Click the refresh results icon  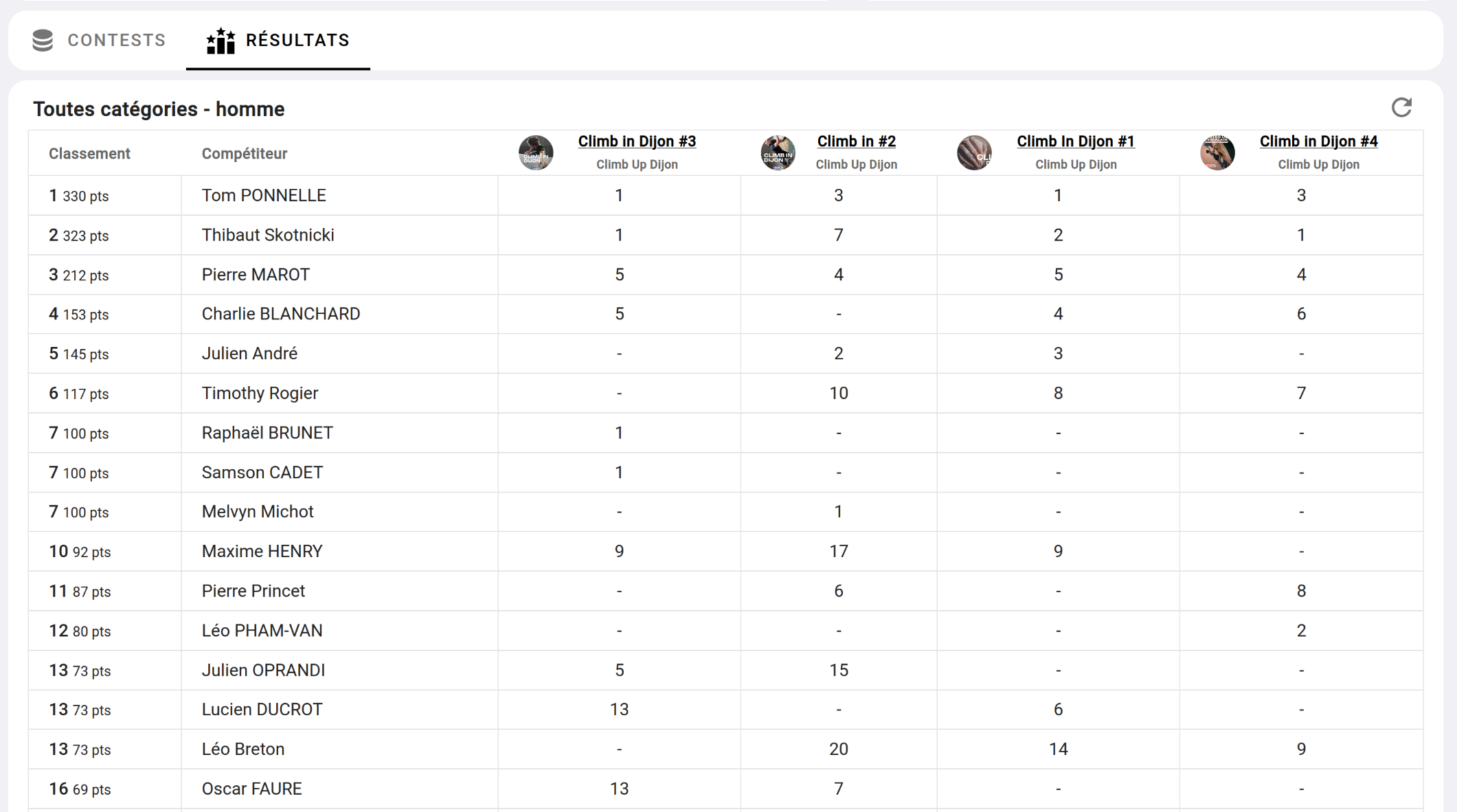tap(1401, 108)
